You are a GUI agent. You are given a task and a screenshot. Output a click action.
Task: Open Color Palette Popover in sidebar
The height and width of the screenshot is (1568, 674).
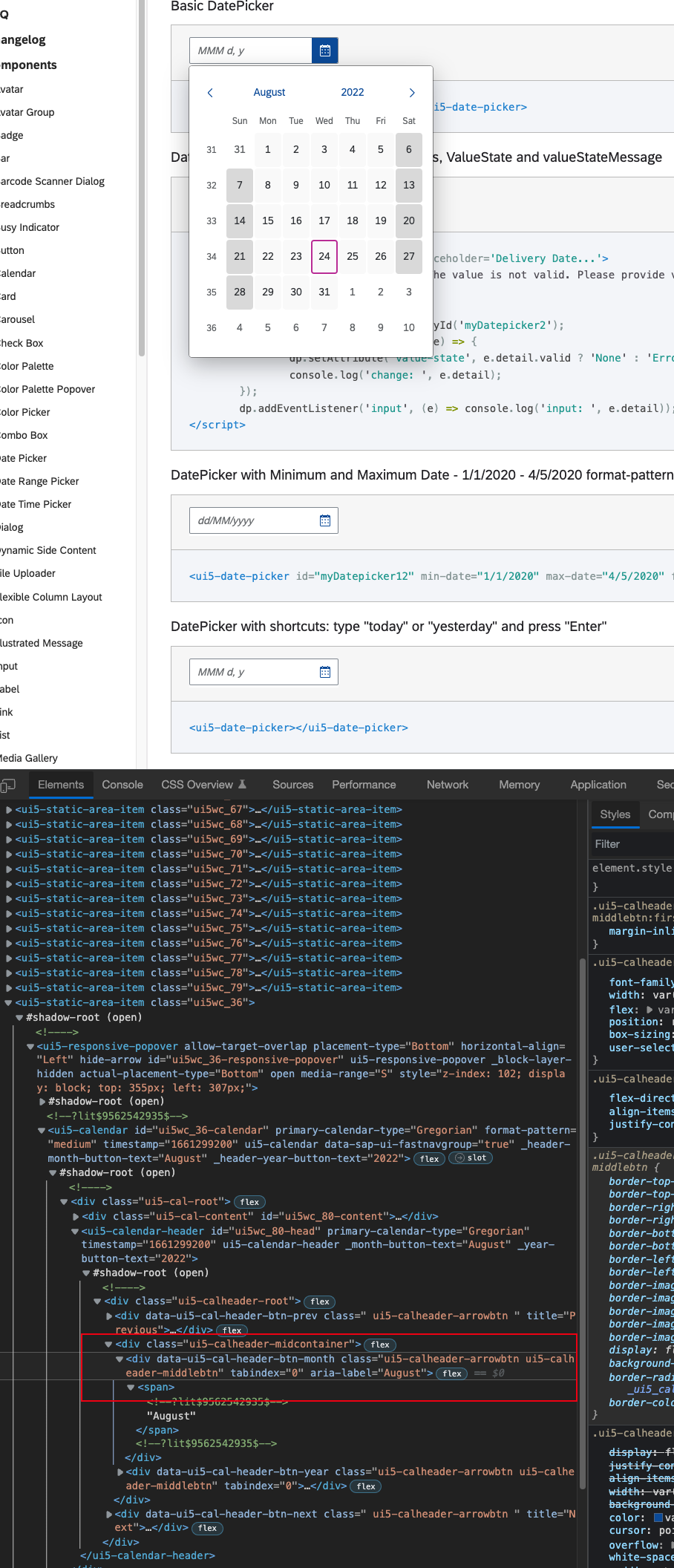[48, 389]
